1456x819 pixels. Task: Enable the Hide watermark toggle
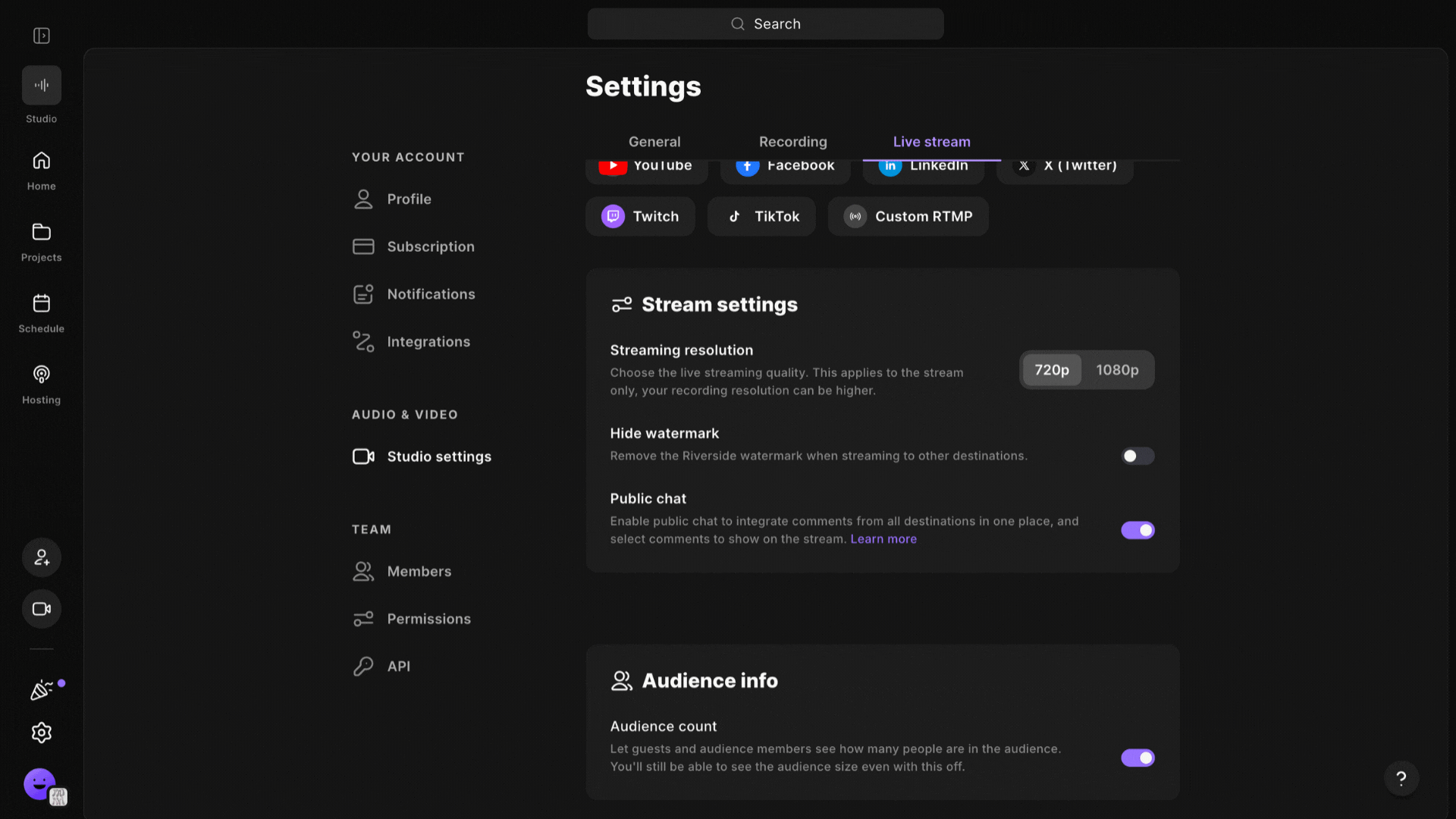coord(1137,456)
